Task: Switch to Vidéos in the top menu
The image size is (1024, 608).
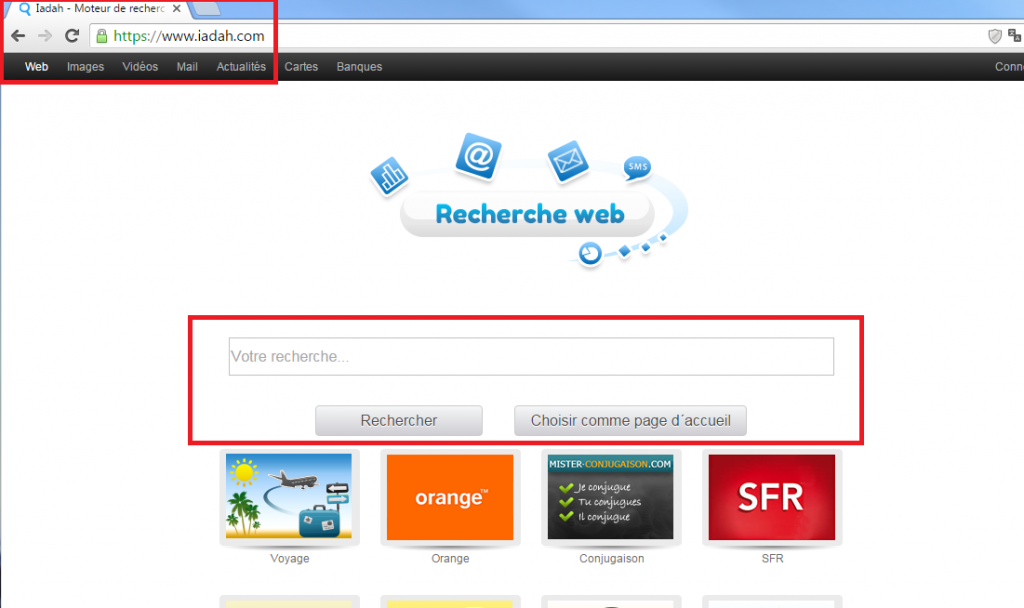Action: pos(140,67)
